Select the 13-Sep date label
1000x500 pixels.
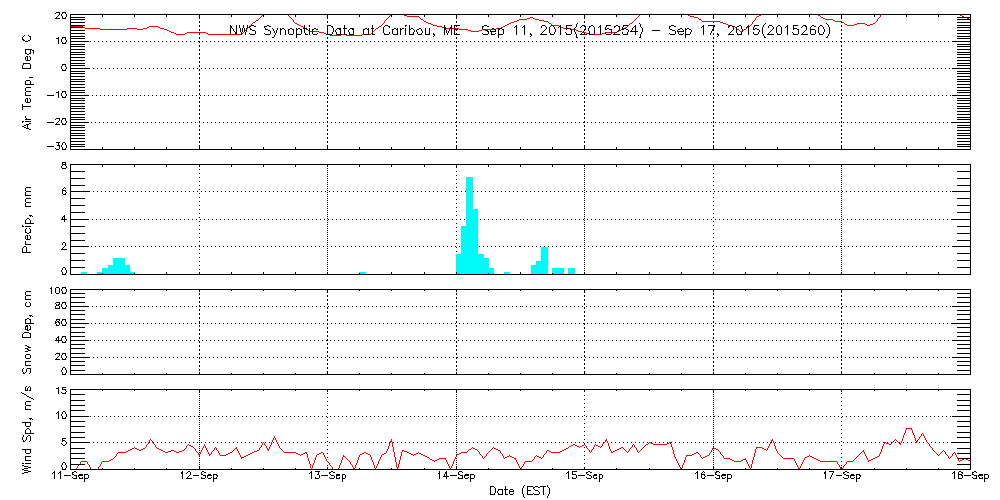pos(328,476)
